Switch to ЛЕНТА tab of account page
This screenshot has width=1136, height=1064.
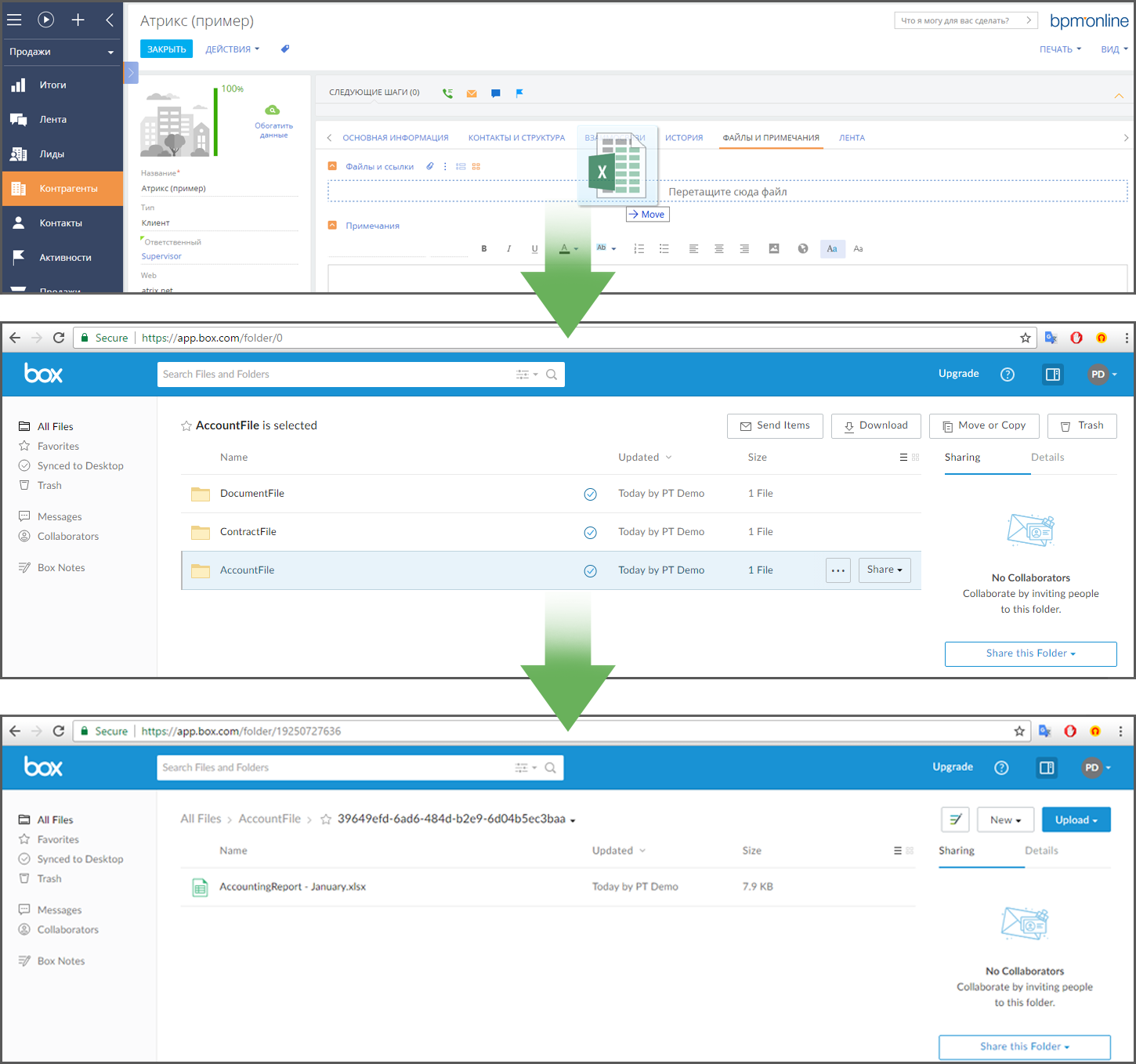pyautogui.click(x=852, y=138)
